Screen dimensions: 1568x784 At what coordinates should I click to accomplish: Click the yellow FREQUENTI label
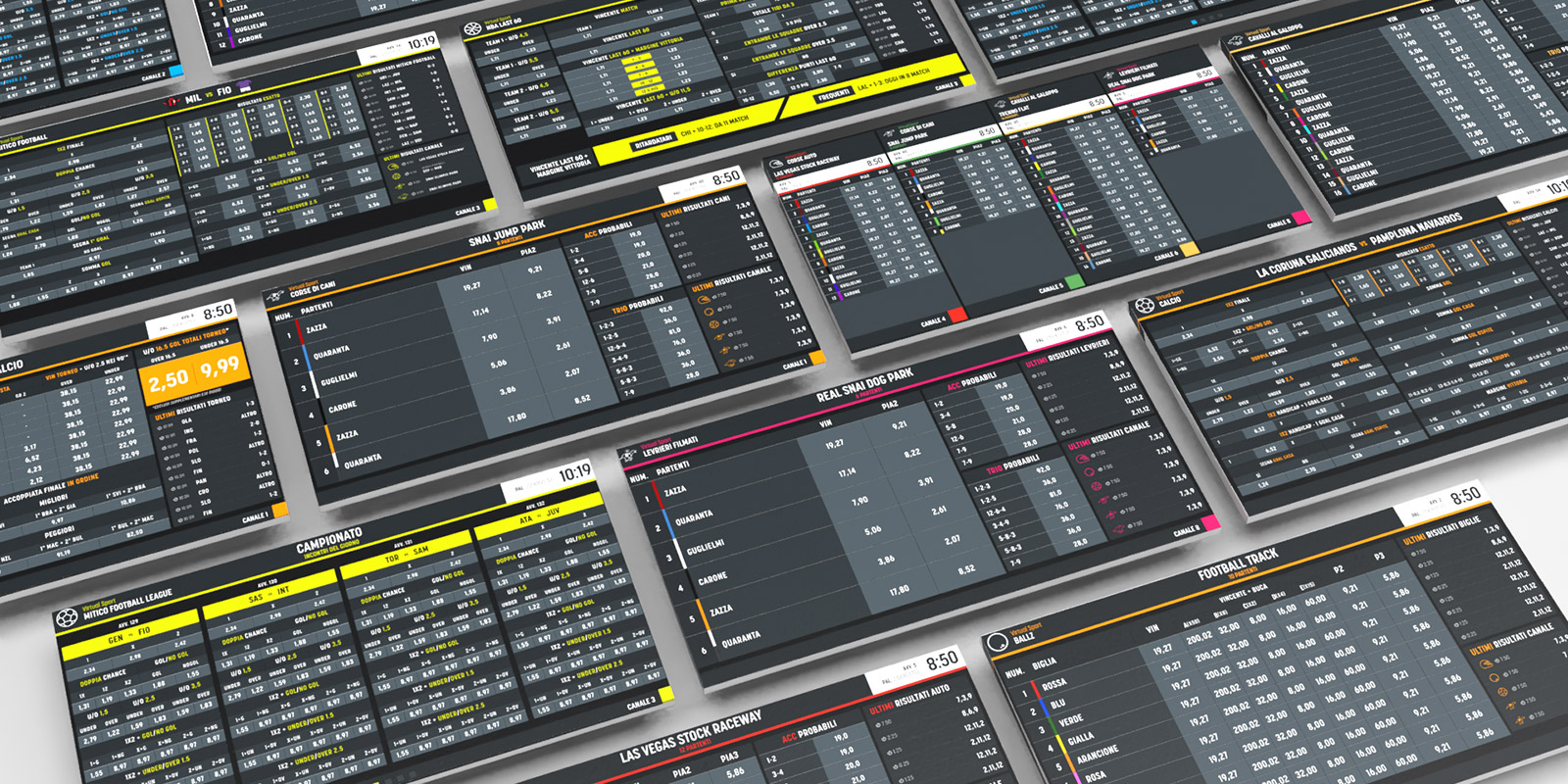pyautogui.click(x=834, y=97)
